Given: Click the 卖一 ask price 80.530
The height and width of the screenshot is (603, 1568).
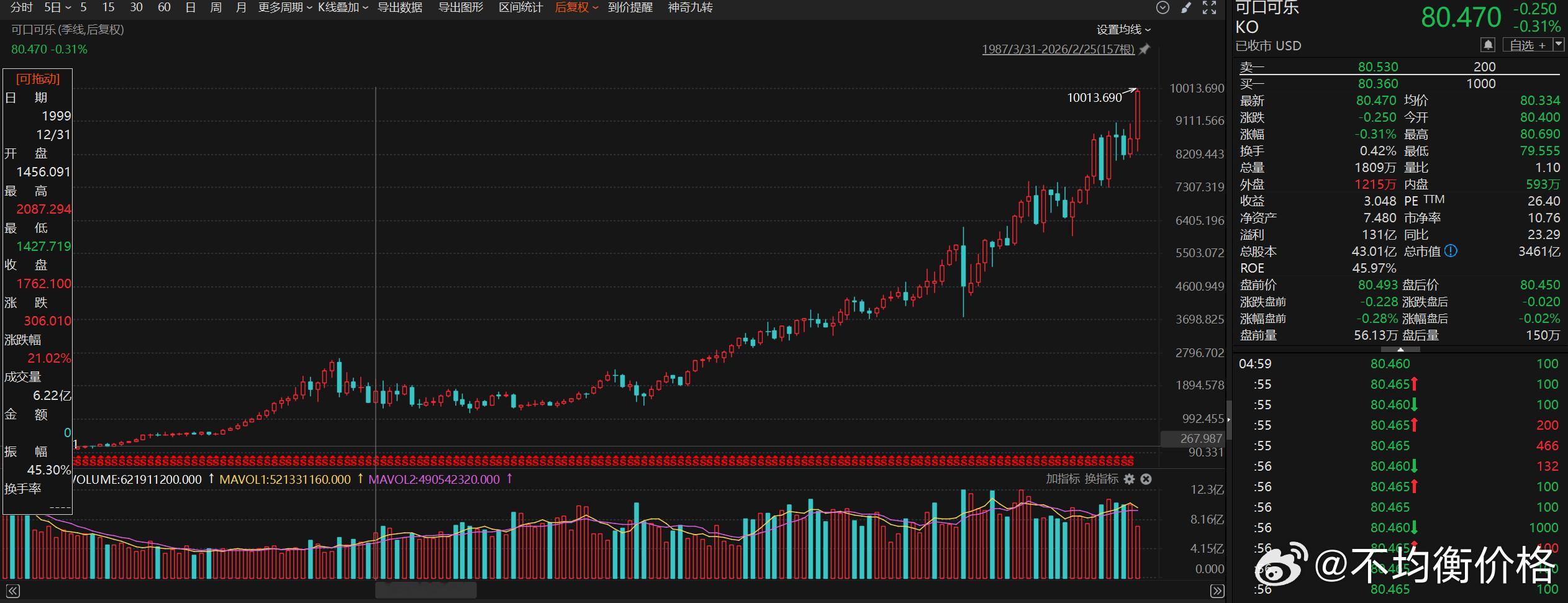Looking at the screenshot, I should coord(1378,66).
